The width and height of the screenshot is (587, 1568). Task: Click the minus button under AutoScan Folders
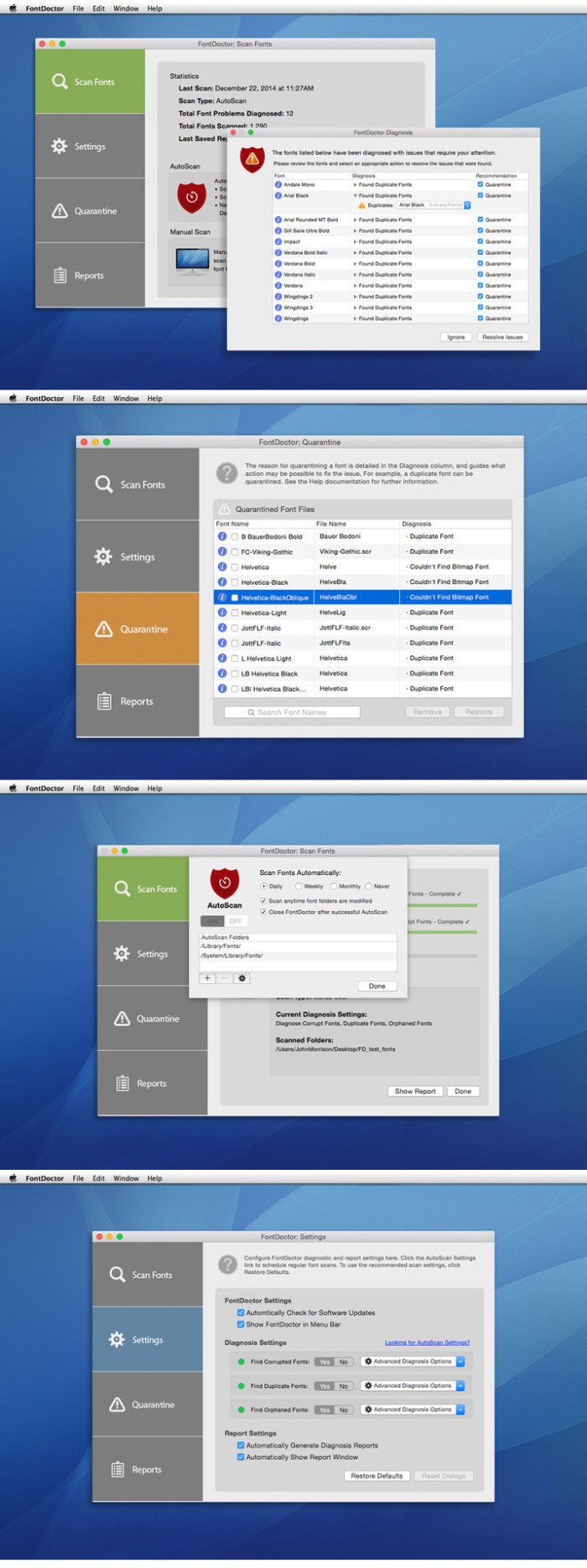coord(225,978)
